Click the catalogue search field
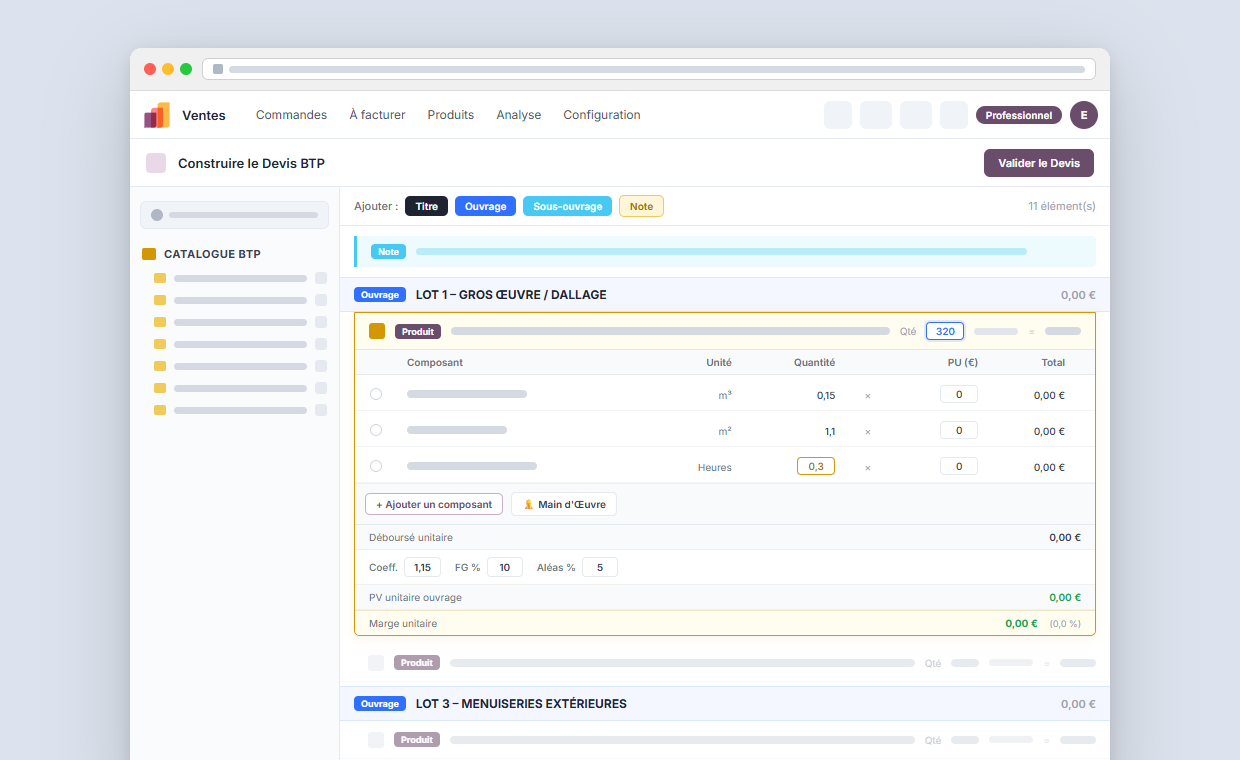Screen dimensions: 1240x760 coord(234,215)
